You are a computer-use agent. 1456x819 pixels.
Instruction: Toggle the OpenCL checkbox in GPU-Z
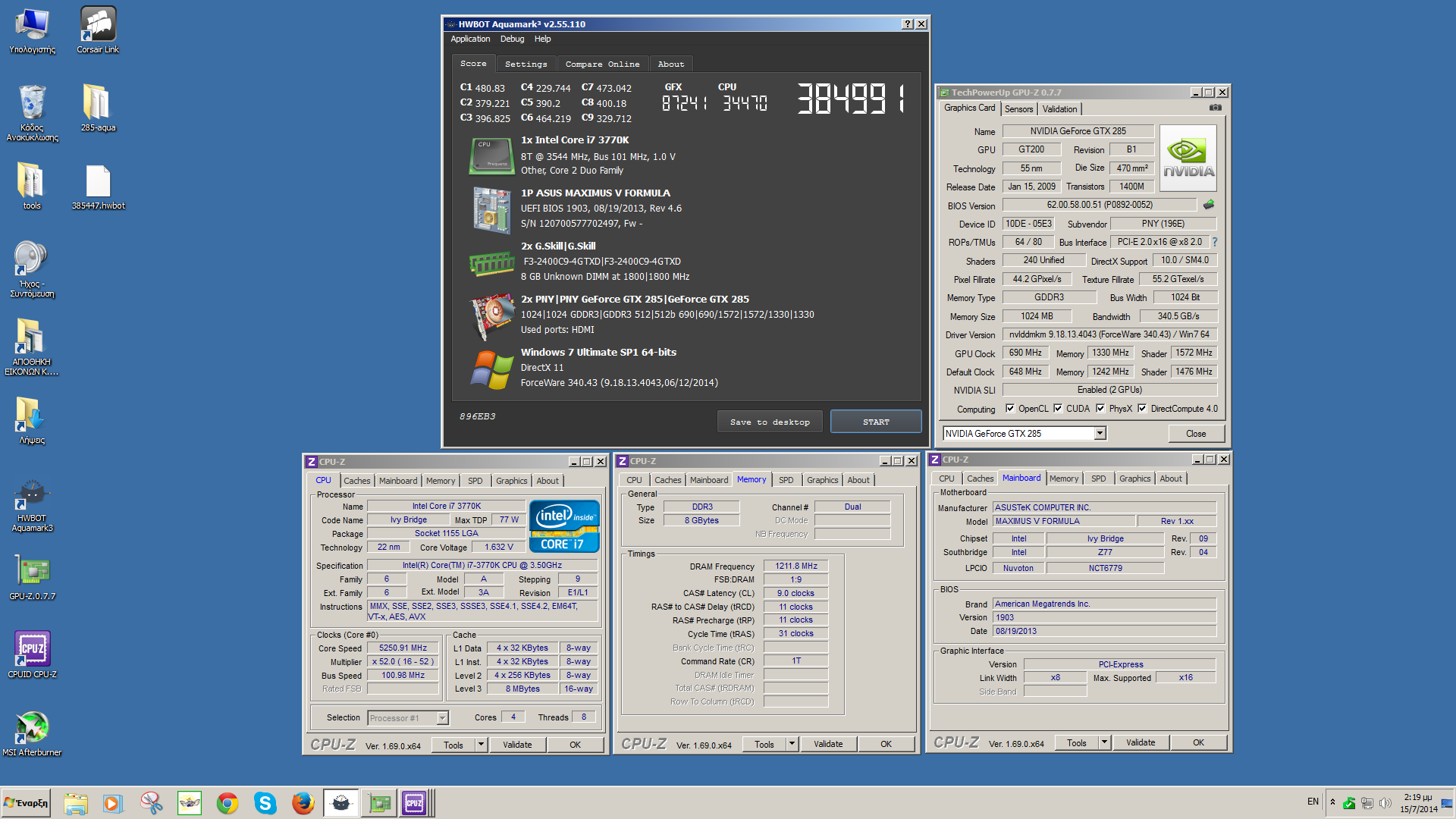pyautogui.click(x=1010, y=409)
